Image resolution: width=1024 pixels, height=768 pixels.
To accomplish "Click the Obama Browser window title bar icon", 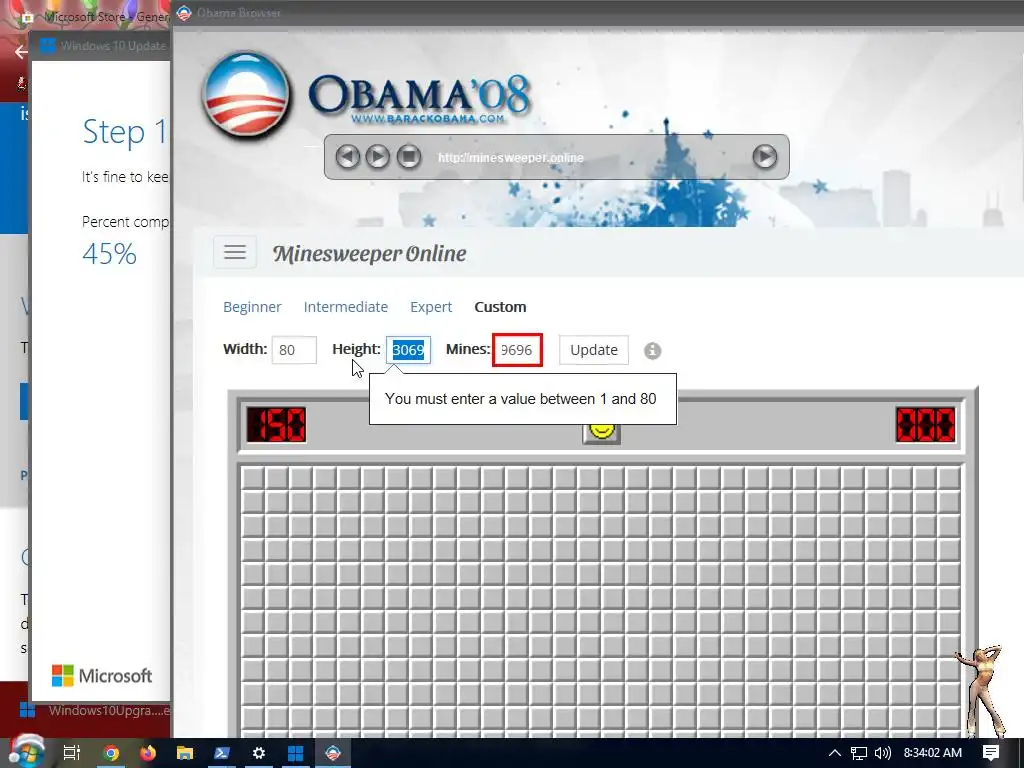I will [x=184, y=12].
